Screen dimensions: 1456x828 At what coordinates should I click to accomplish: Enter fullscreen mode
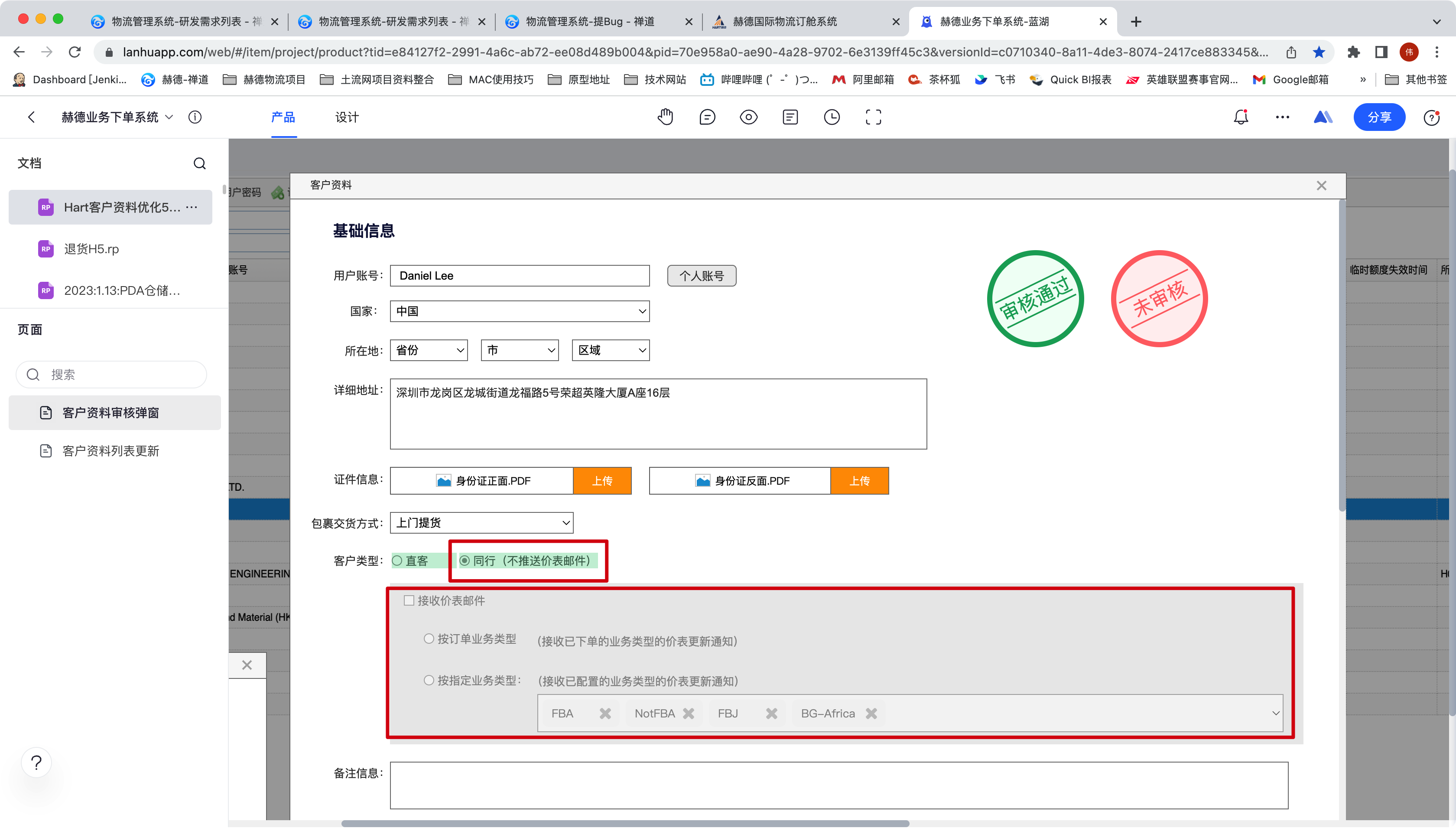(873, 117)
